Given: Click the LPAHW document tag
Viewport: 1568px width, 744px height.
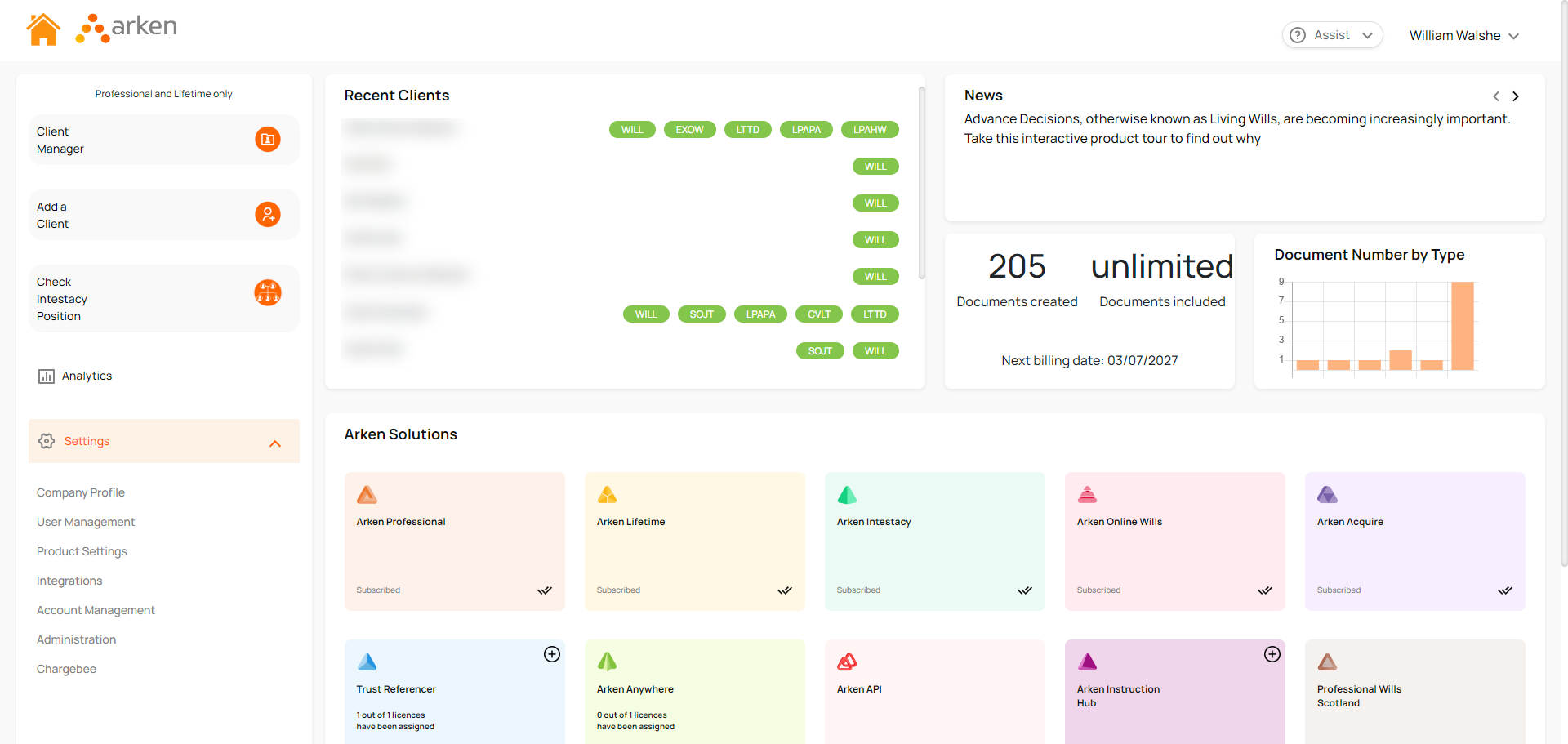Looking at the screenshot, I should pos(870,130).
